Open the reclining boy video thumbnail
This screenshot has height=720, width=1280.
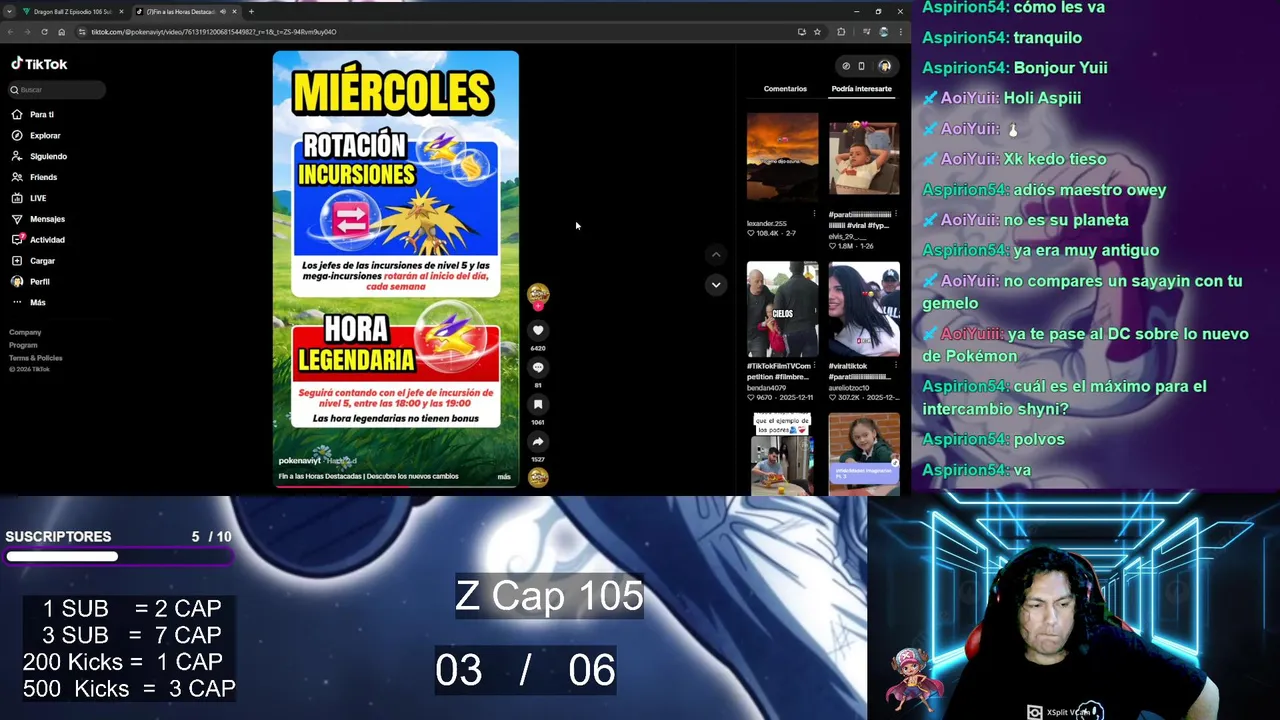coord(864,158)
